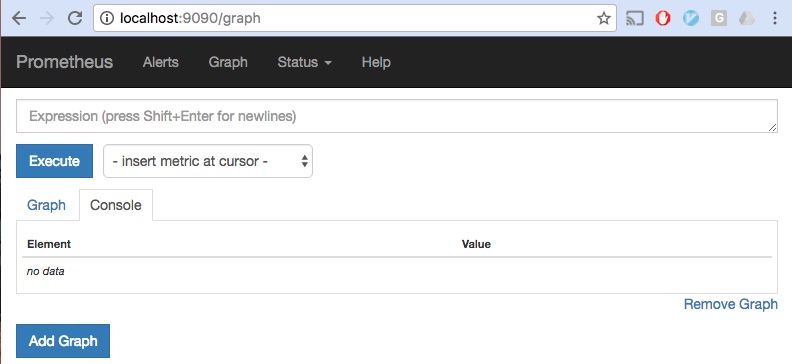Open Graph in the navigation bar

pos(228,62)
